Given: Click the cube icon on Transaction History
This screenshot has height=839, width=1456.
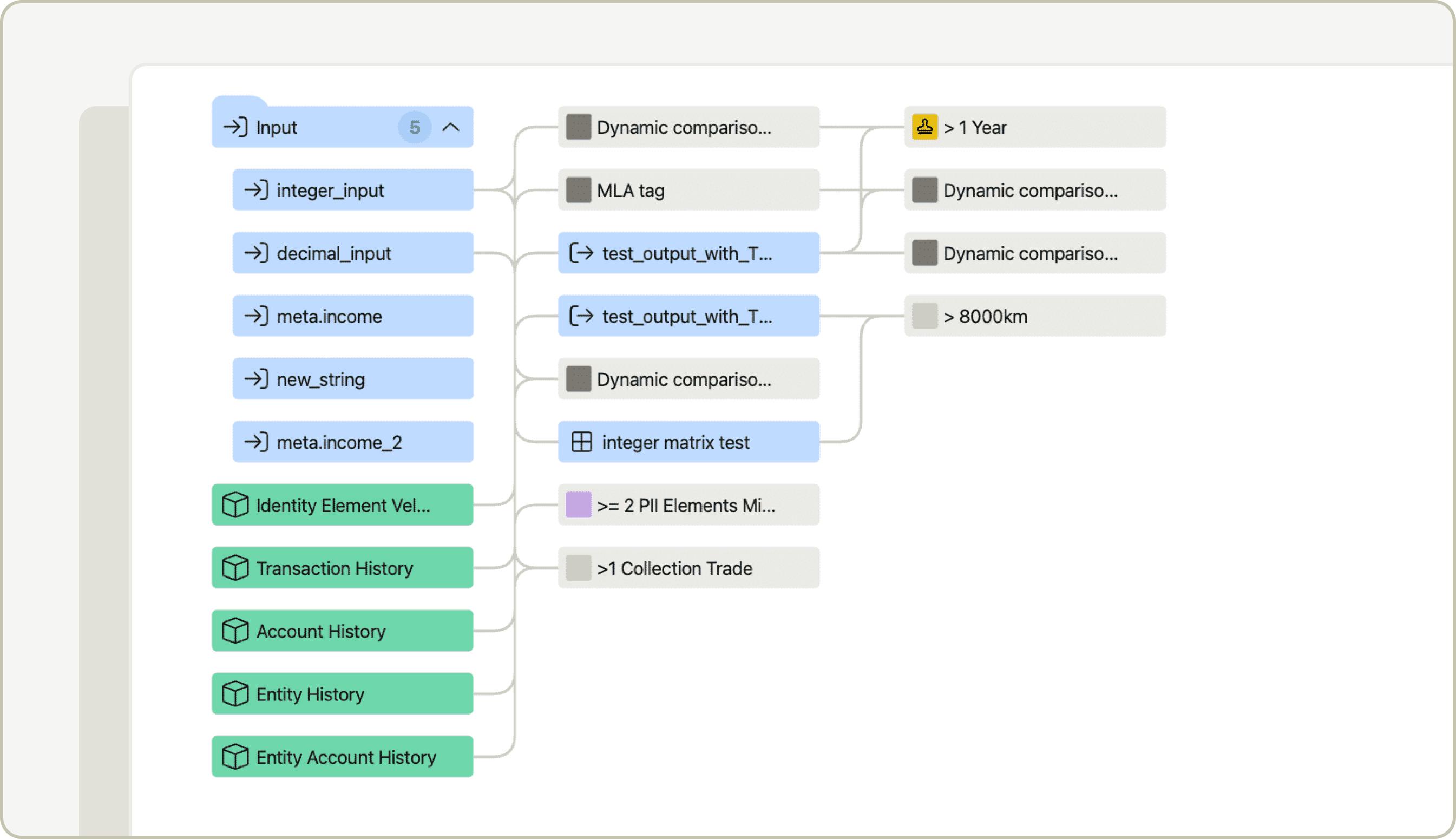Looking at the screenshot, I should point(235,568).
